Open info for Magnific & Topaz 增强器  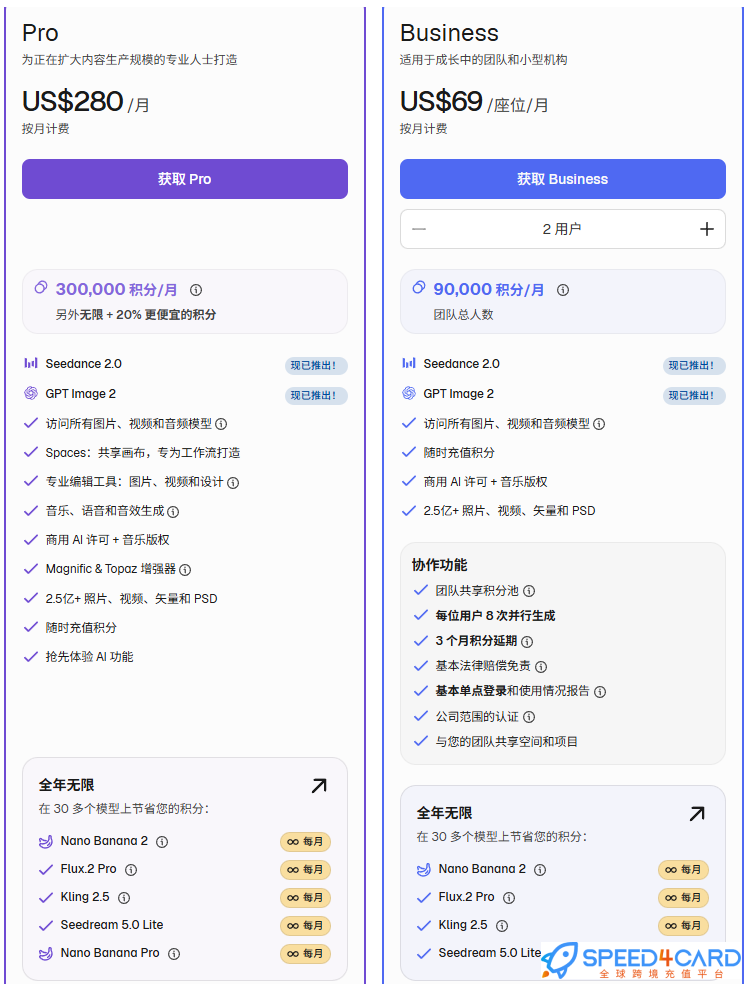(x=185, y=570)
